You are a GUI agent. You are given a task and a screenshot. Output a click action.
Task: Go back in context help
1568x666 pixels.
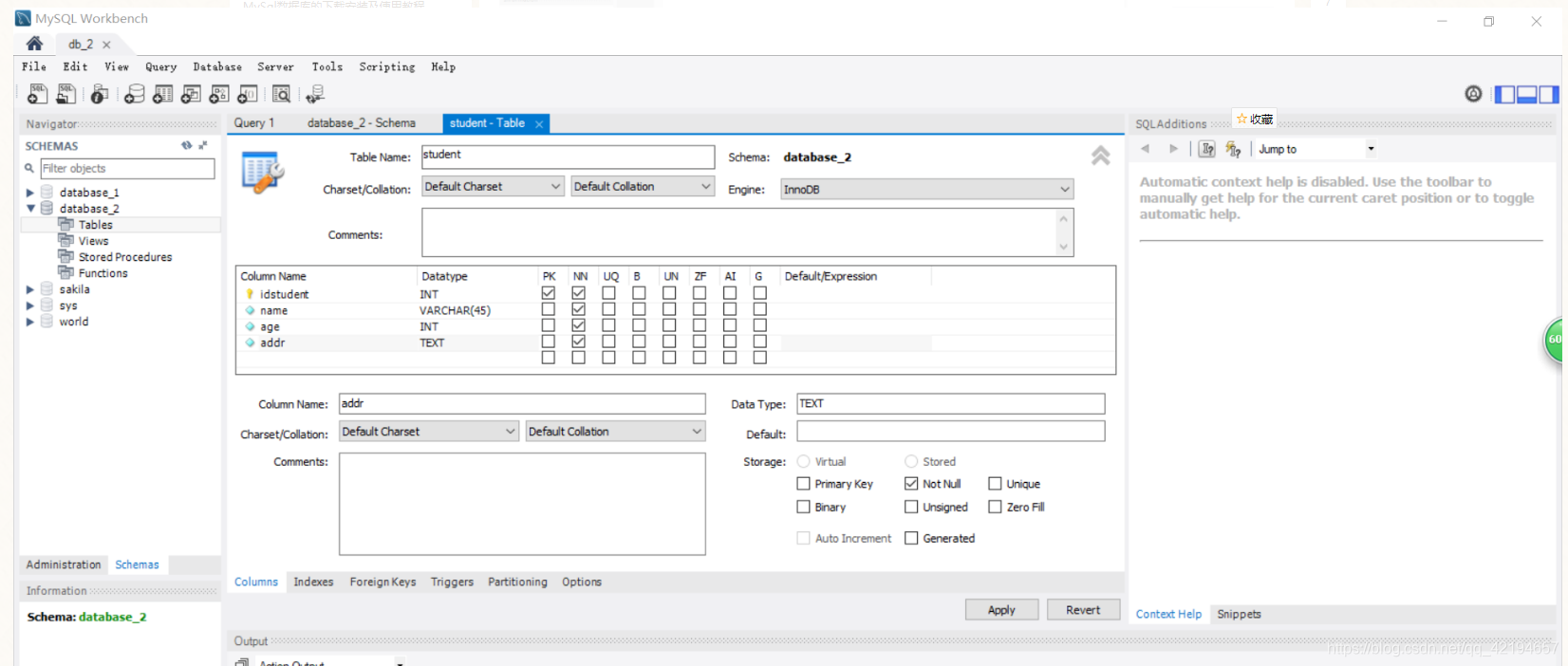click(x=1146, y=149)
